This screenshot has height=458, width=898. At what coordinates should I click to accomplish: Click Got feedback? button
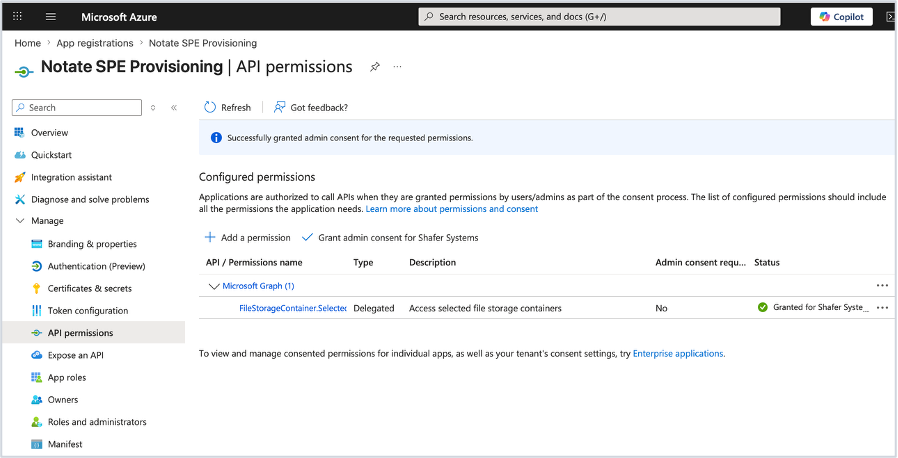310,107
